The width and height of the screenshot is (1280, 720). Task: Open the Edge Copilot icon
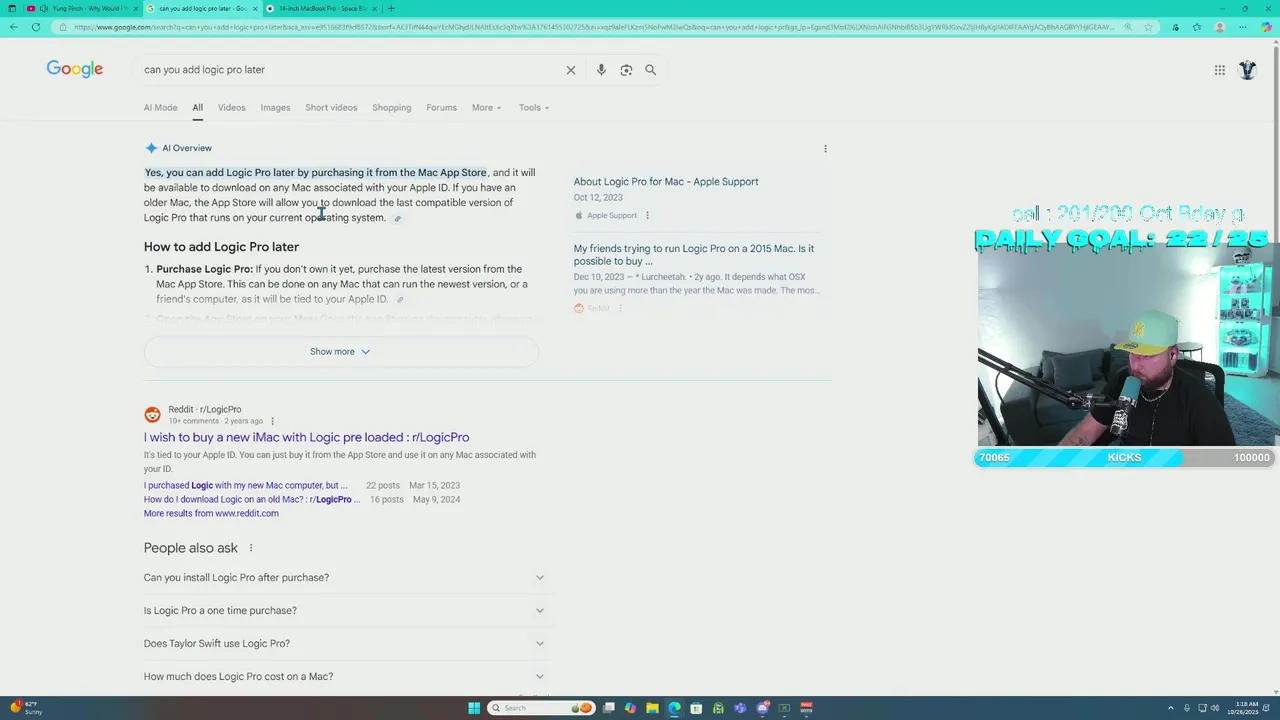tap(1267, 27)
